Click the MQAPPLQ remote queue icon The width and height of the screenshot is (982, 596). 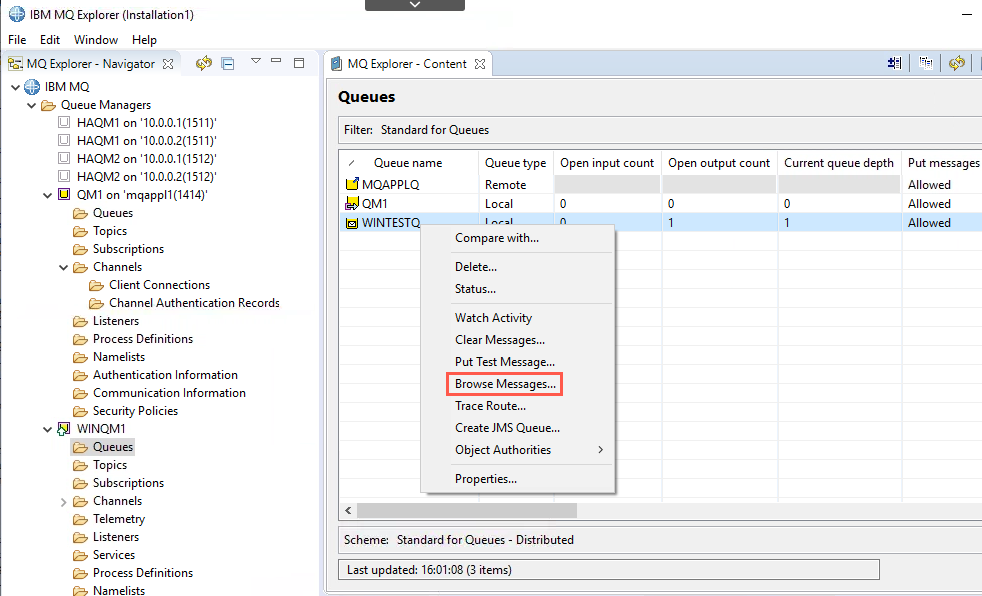pos(352,184)
